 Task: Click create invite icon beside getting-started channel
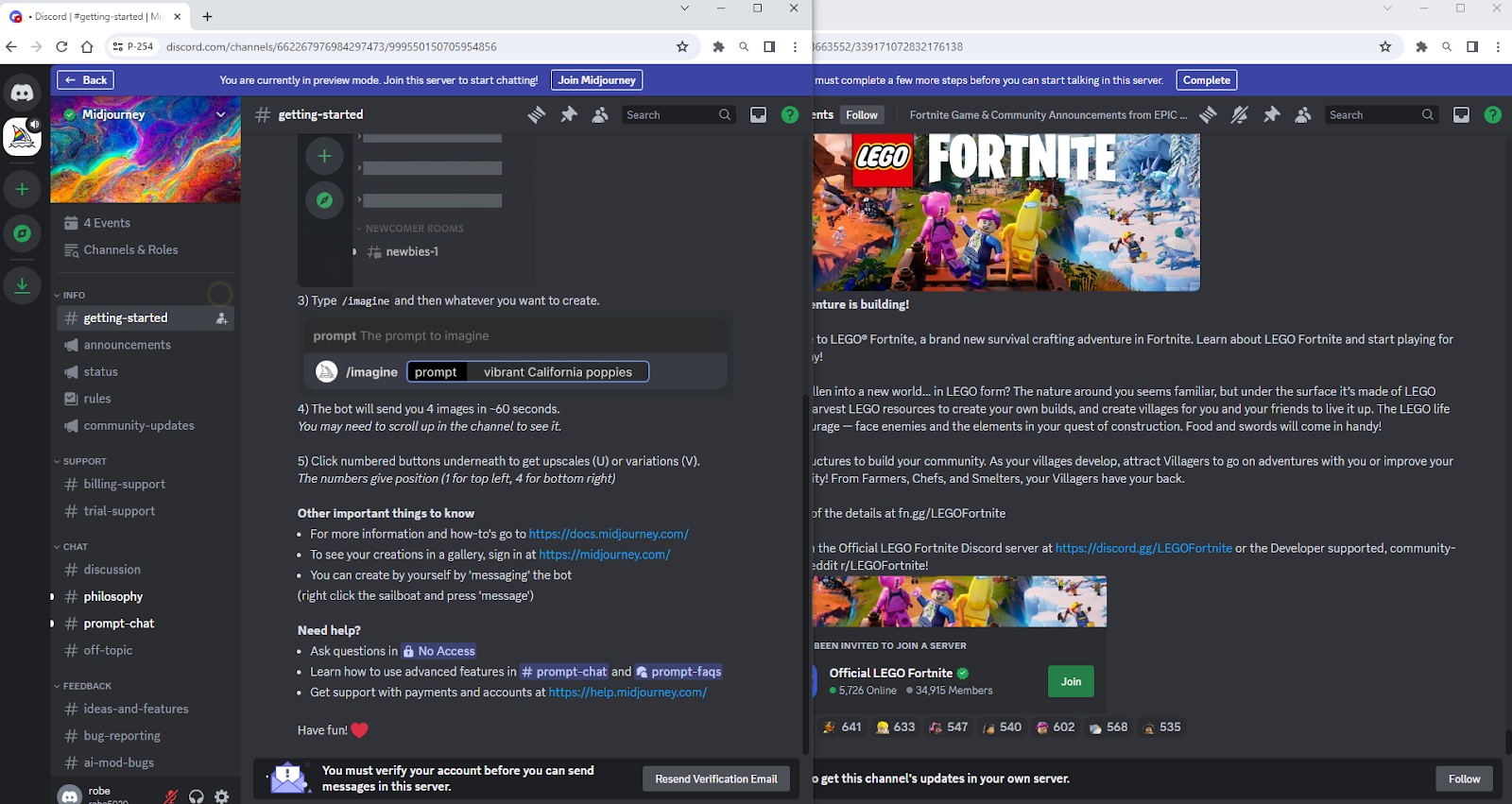click(x=221, y=318)
